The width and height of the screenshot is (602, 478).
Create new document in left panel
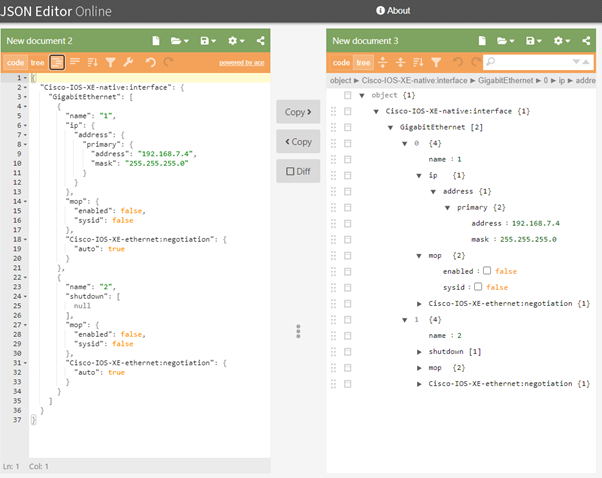pyautogui.click(x=156, y=41)
